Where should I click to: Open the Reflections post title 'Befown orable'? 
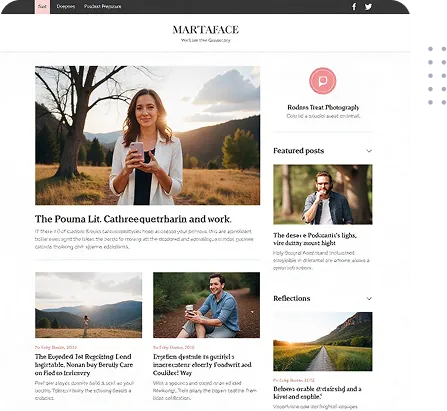(x=317, y=393)
